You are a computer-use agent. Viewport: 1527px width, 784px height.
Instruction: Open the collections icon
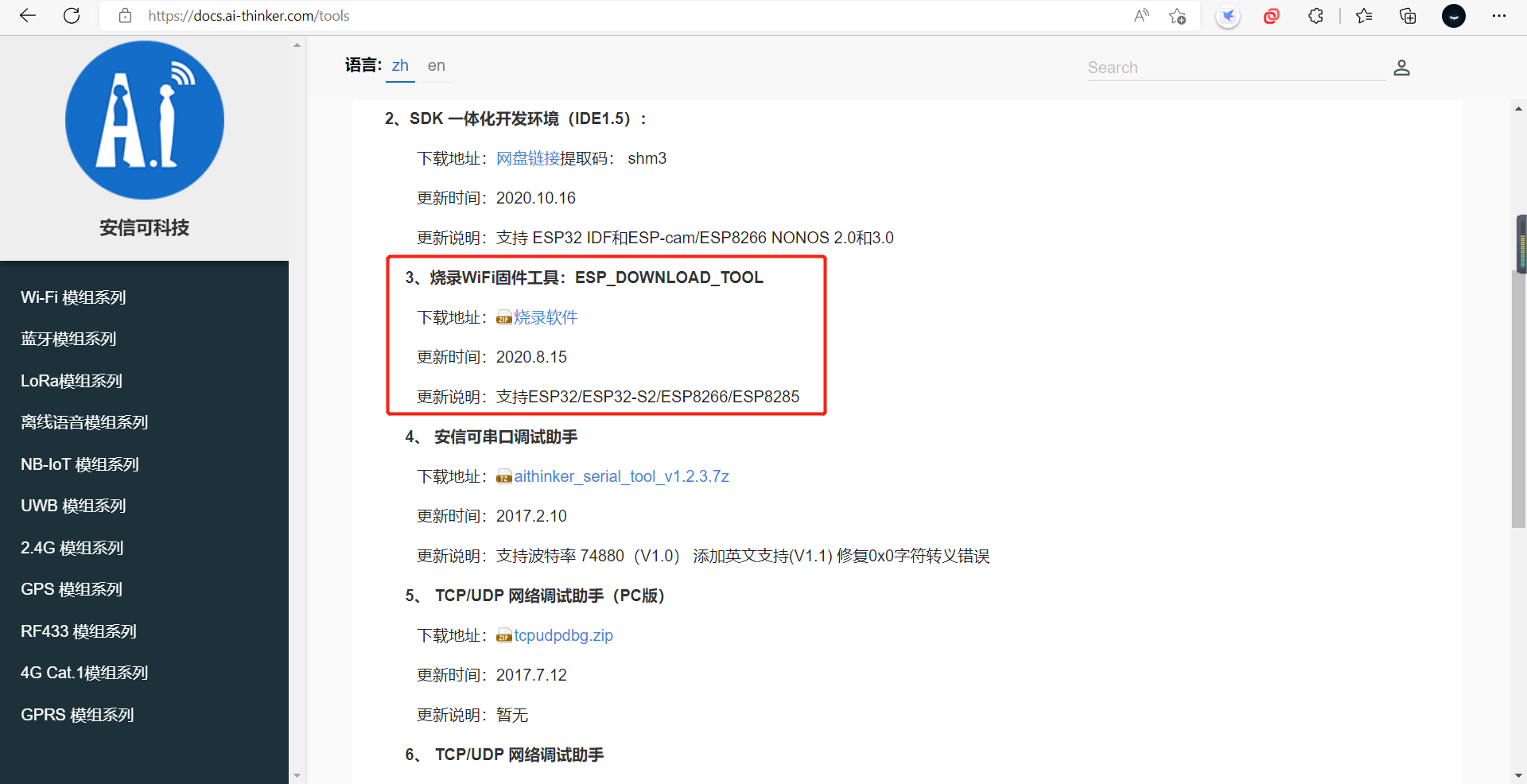click(1408, 16)
